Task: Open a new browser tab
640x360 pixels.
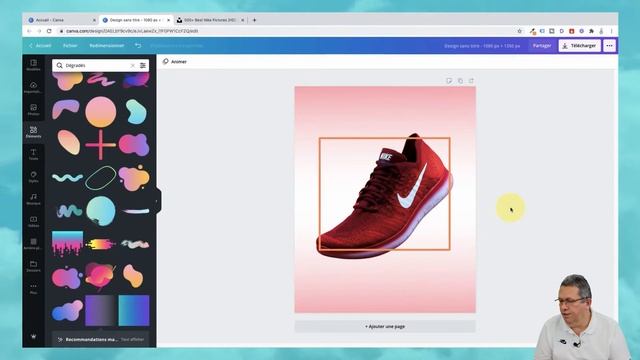Action: pos(254,20)
